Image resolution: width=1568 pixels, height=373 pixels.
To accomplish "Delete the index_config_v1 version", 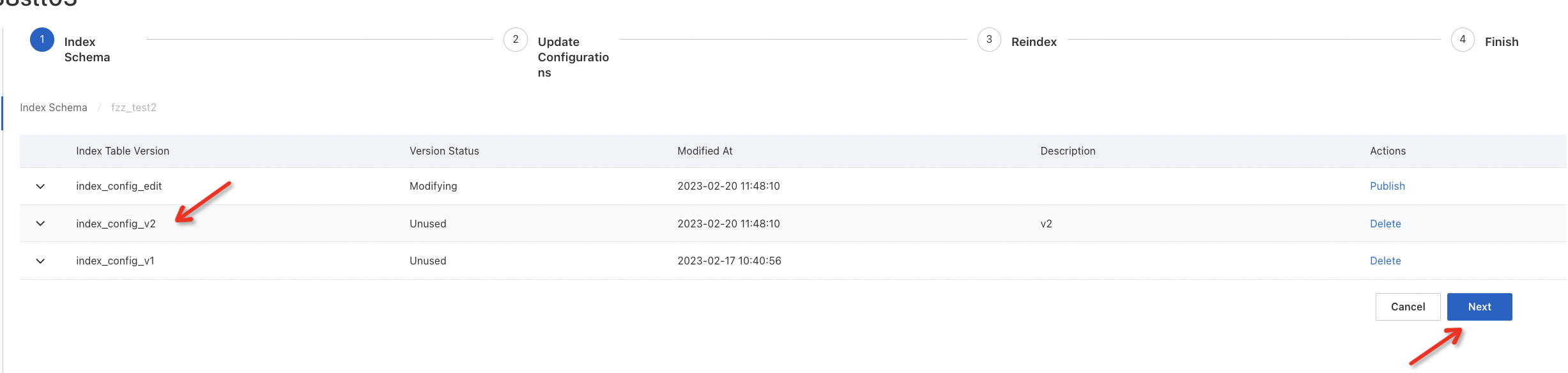I will [x=1385, y=261].
